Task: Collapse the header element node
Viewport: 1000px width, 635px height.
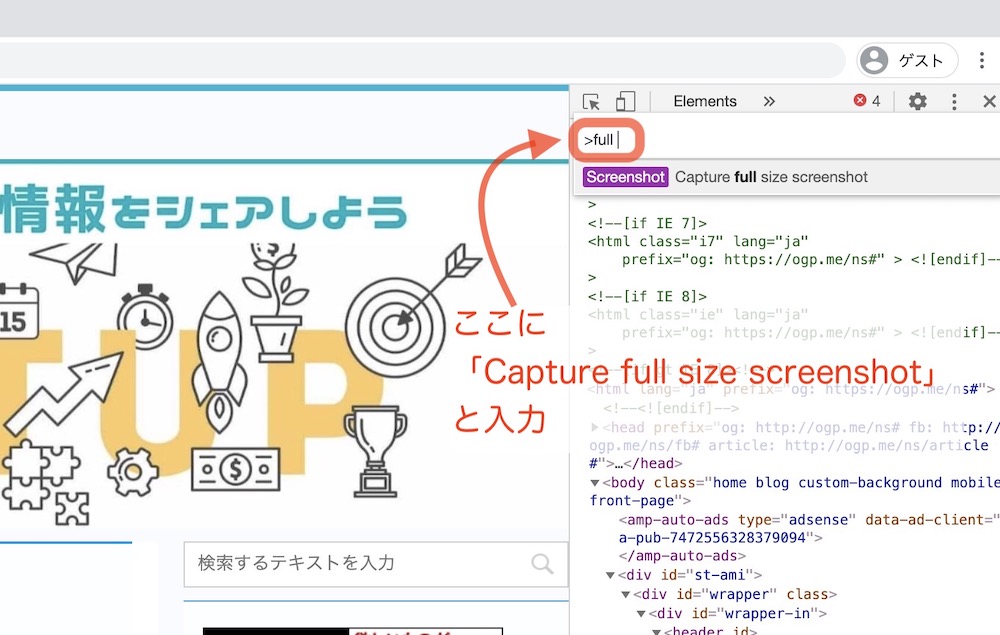Action: pos(656,631)
